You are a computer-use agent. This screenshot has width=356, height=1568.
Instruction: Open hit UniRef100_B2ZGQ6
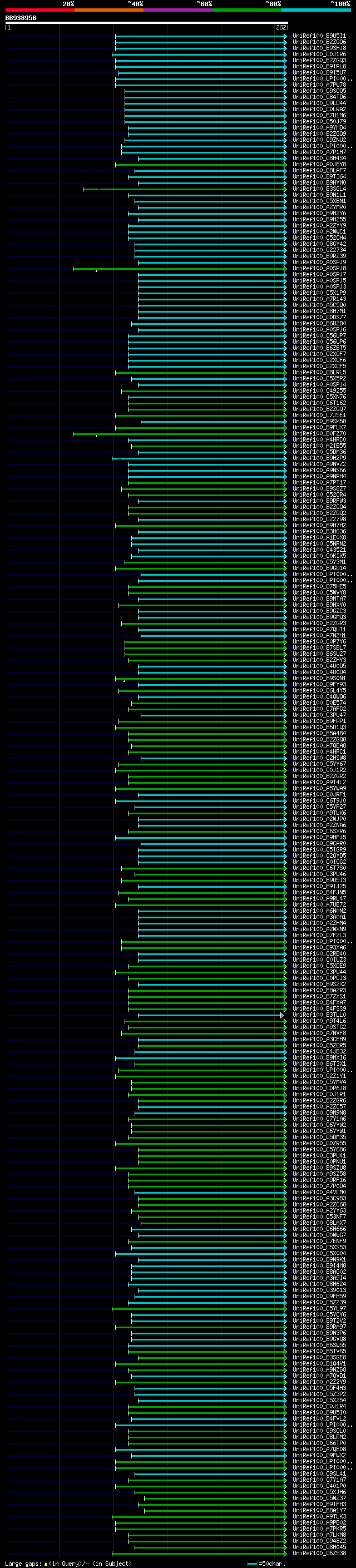pos(319,42)
